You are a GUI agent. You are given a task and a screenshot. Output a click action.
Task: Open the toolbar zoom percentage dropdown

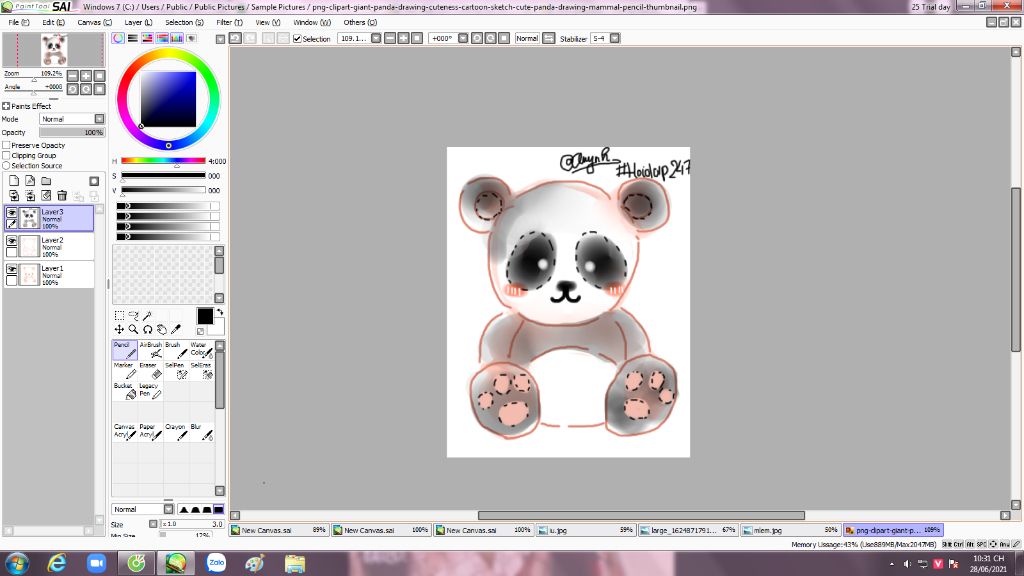[376, 39]
